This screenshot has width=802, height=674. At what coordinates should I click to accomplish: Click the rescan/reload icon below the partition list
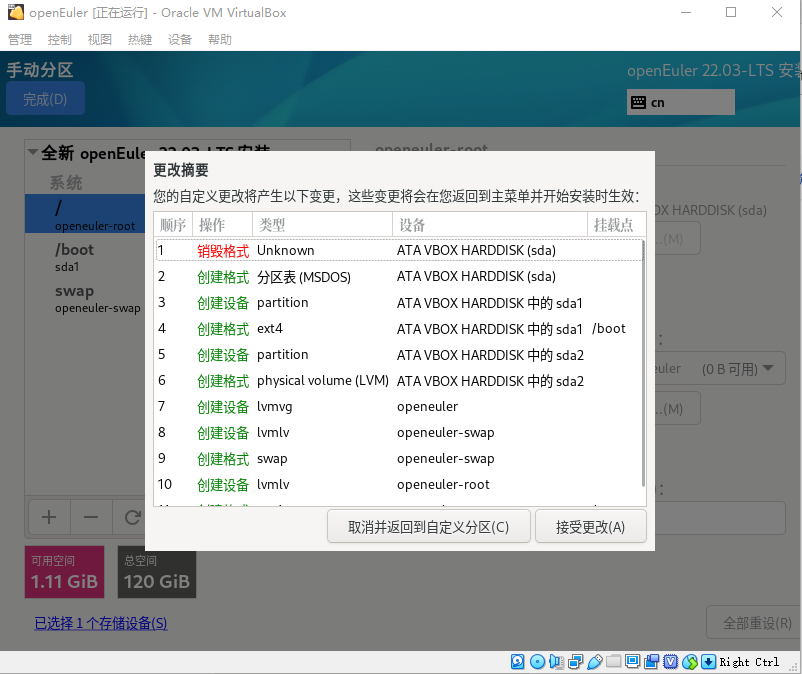[x=130, y=517]
